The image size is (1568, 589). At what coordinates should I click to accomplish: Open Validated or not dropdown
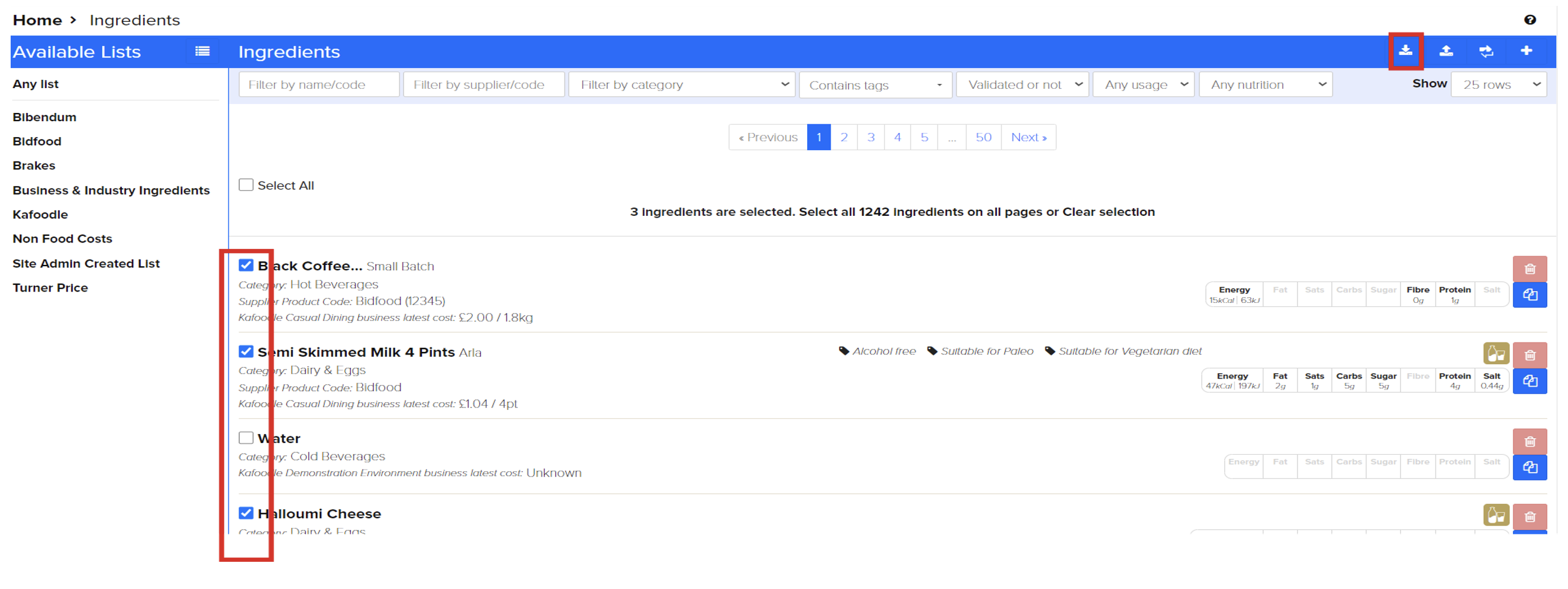(x=1022, y=85)
